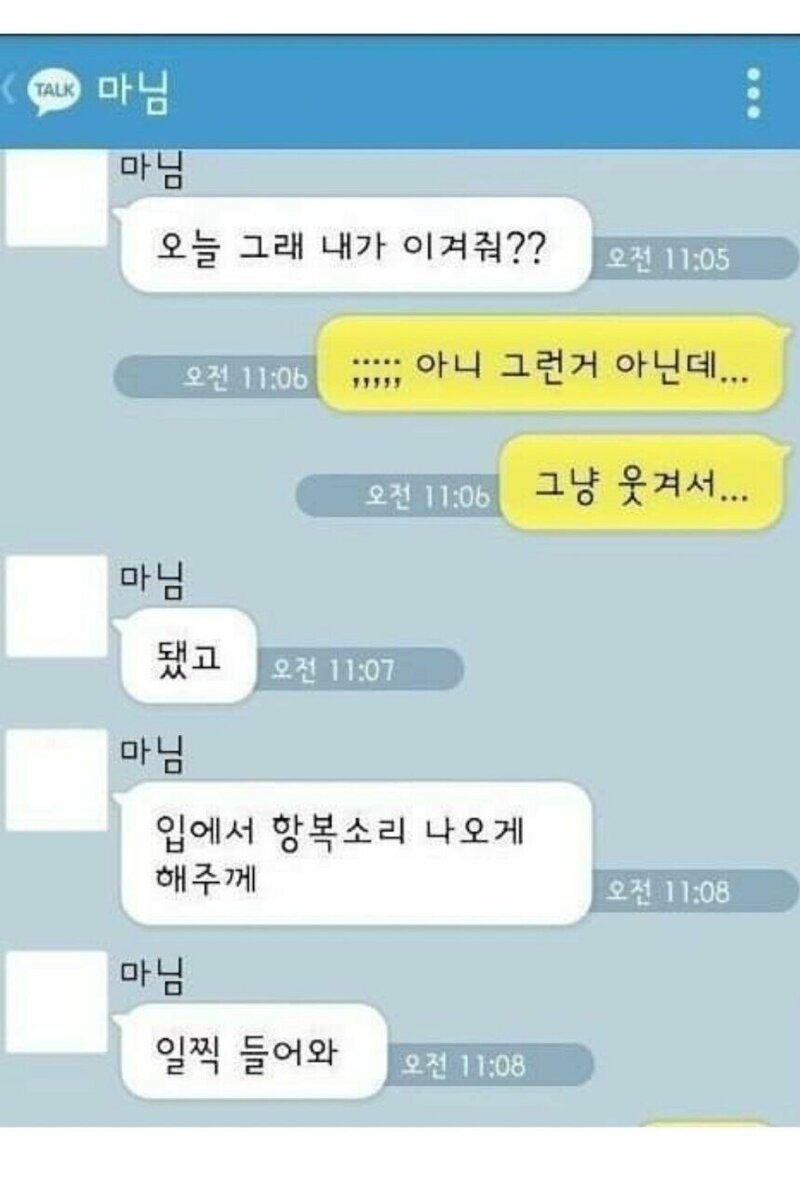Click sender name 마님 above '됐고'

pos(152,581)
